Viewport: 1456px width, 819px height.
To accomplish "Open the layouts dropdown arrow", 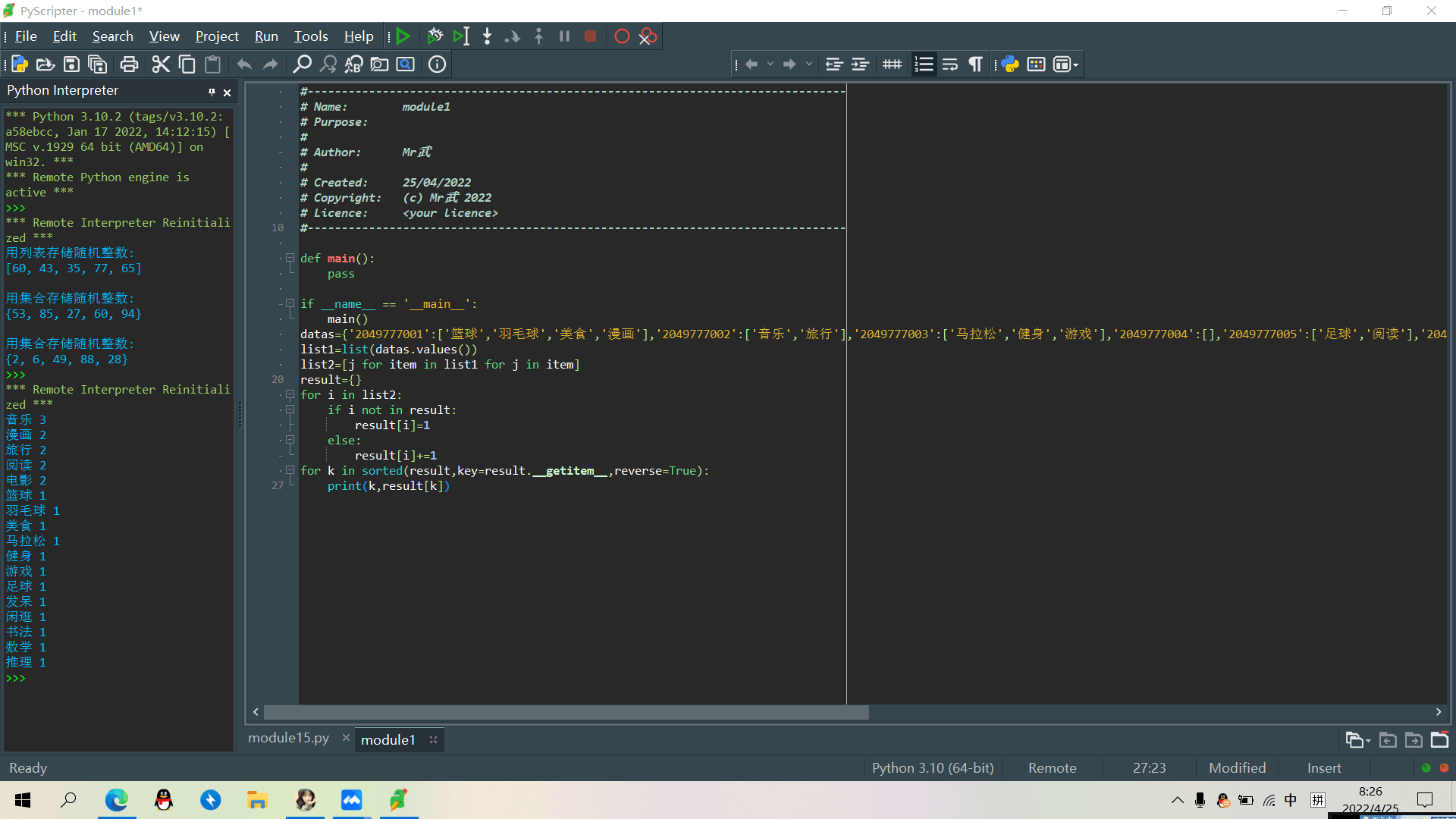I will click(1075, 65).
